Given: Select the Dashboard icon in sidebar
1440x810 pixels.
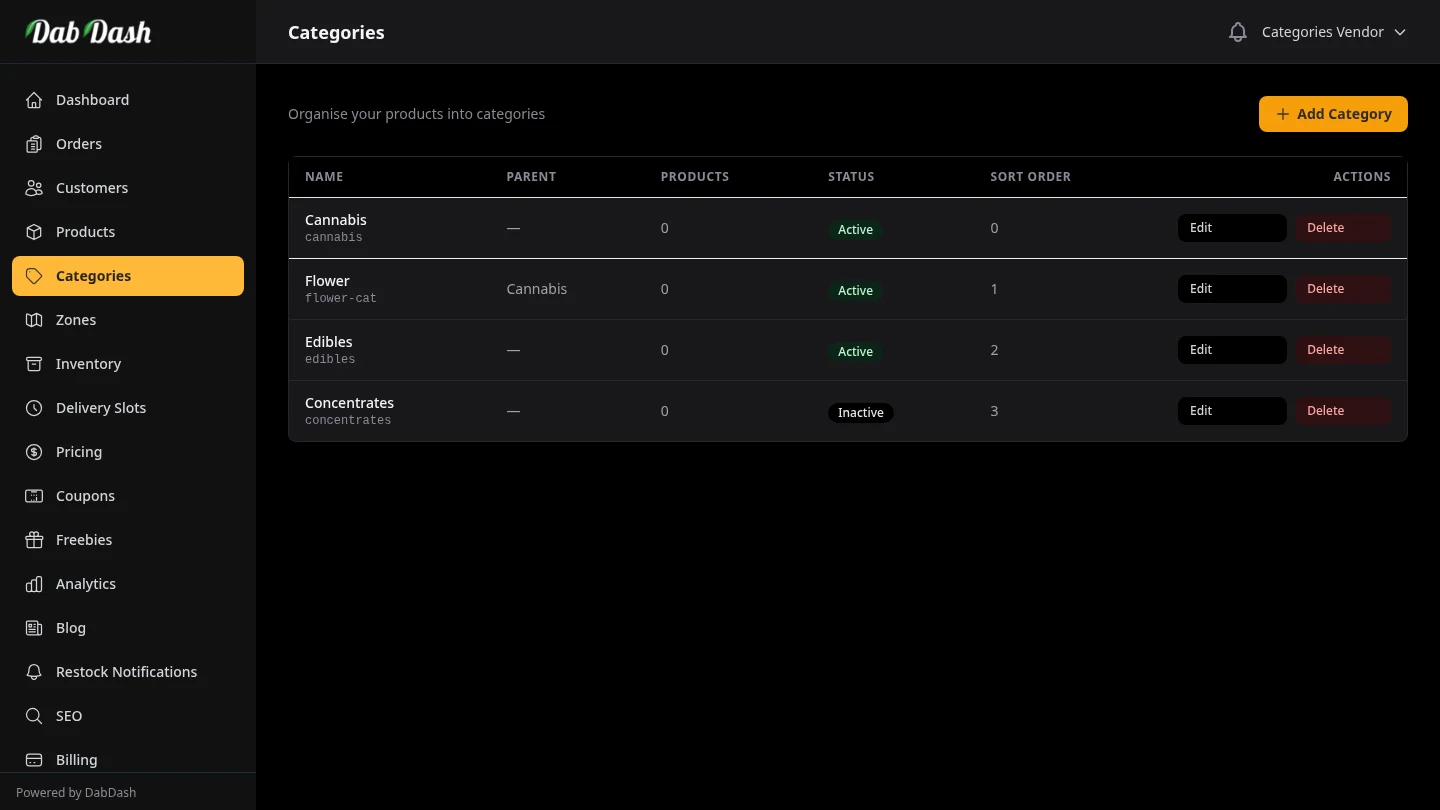Looking at the screenshot, I should tap(33, 100).
